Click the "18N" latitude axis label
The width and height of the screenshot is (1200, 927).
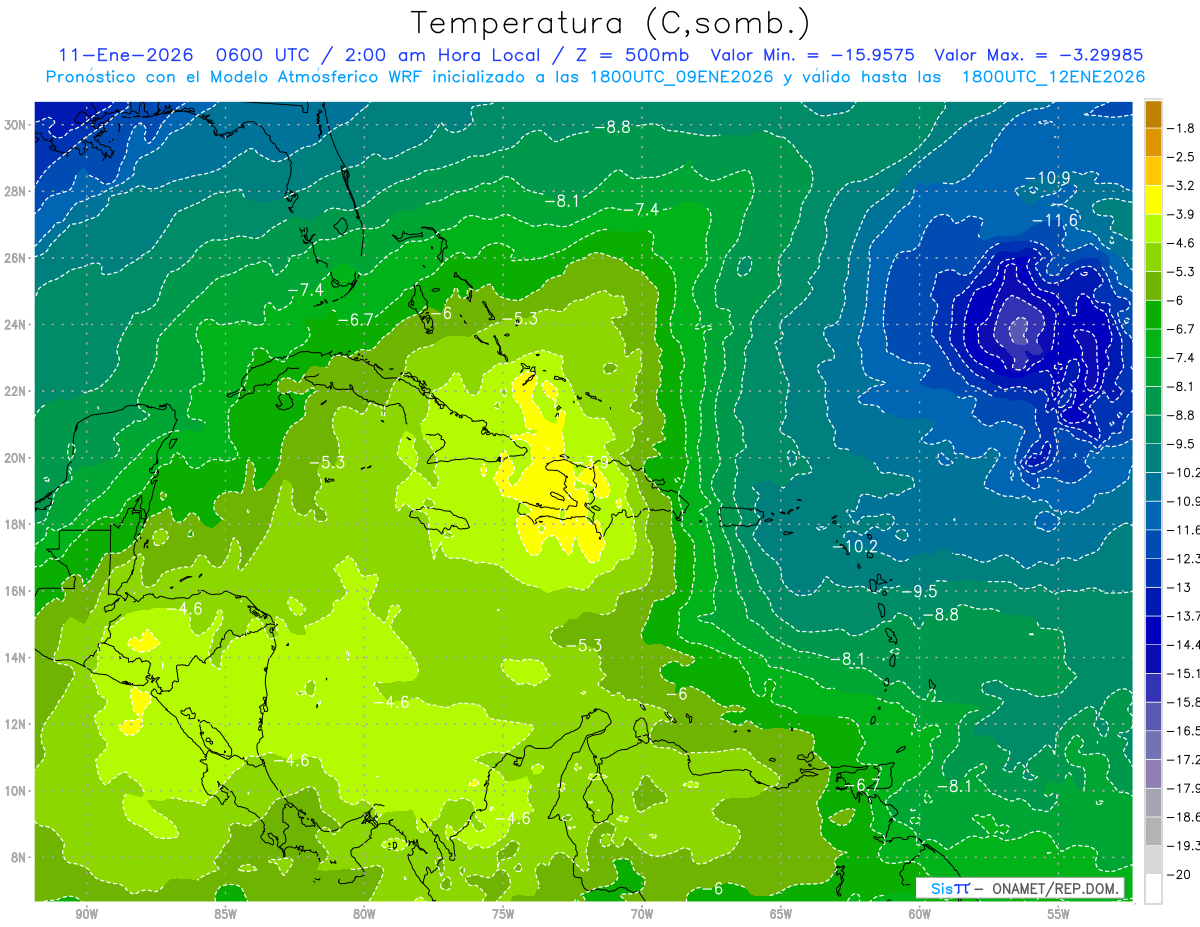tap(15, 524)
